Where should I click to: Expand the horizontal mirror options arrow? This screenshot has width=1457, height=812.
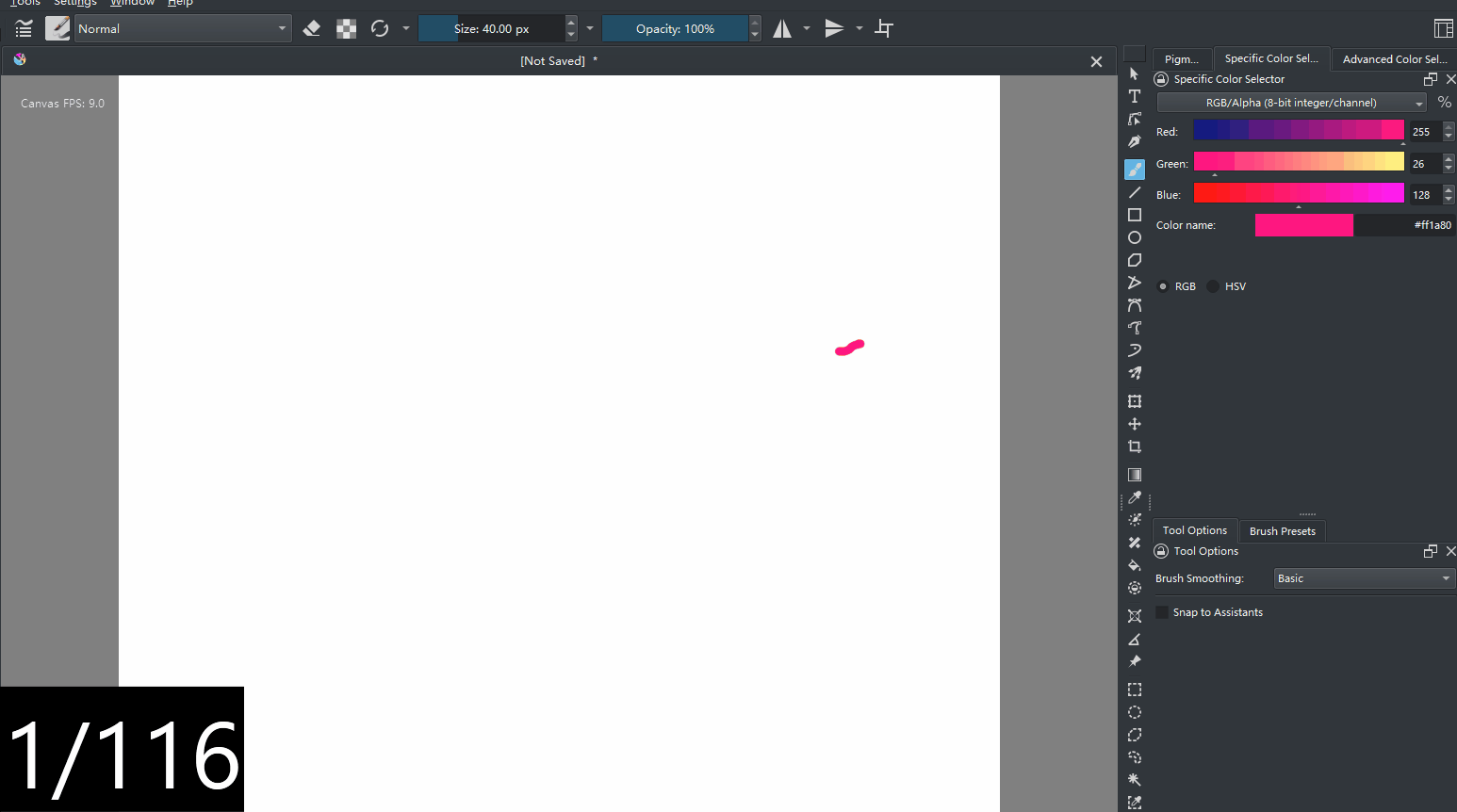807,28
